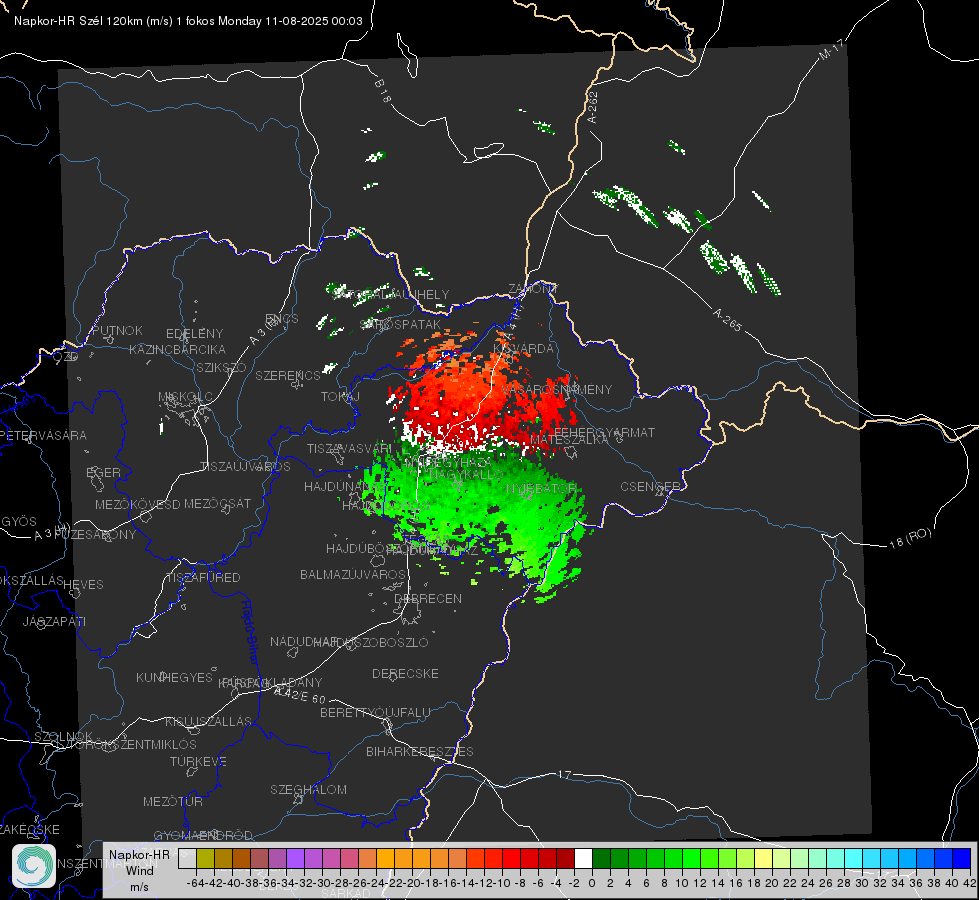Select the VÁSÁROSNAMÉNY label
Screen dimensions: 979x900
click(556, 389)
